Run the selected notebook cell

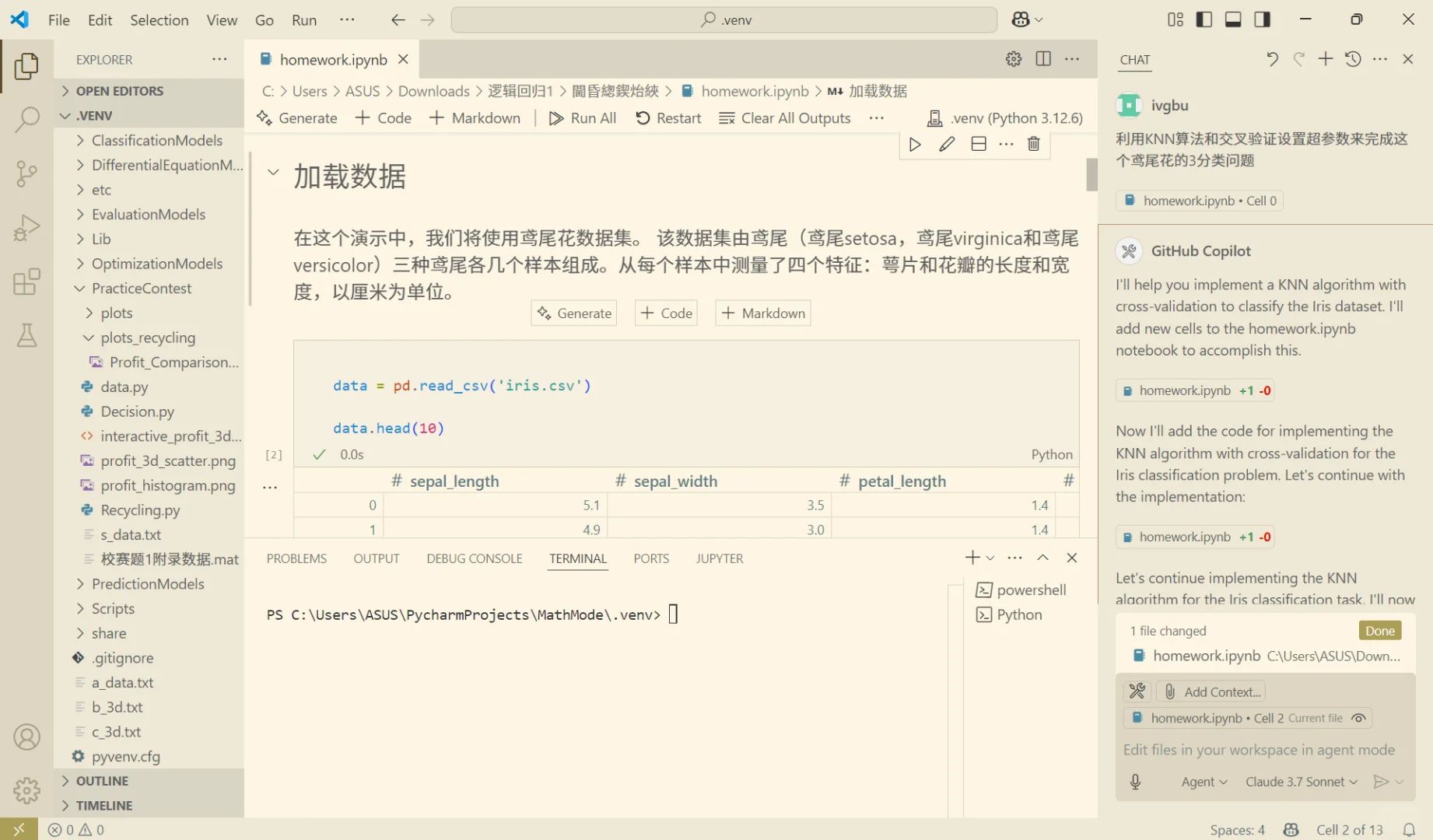[915, 144]
